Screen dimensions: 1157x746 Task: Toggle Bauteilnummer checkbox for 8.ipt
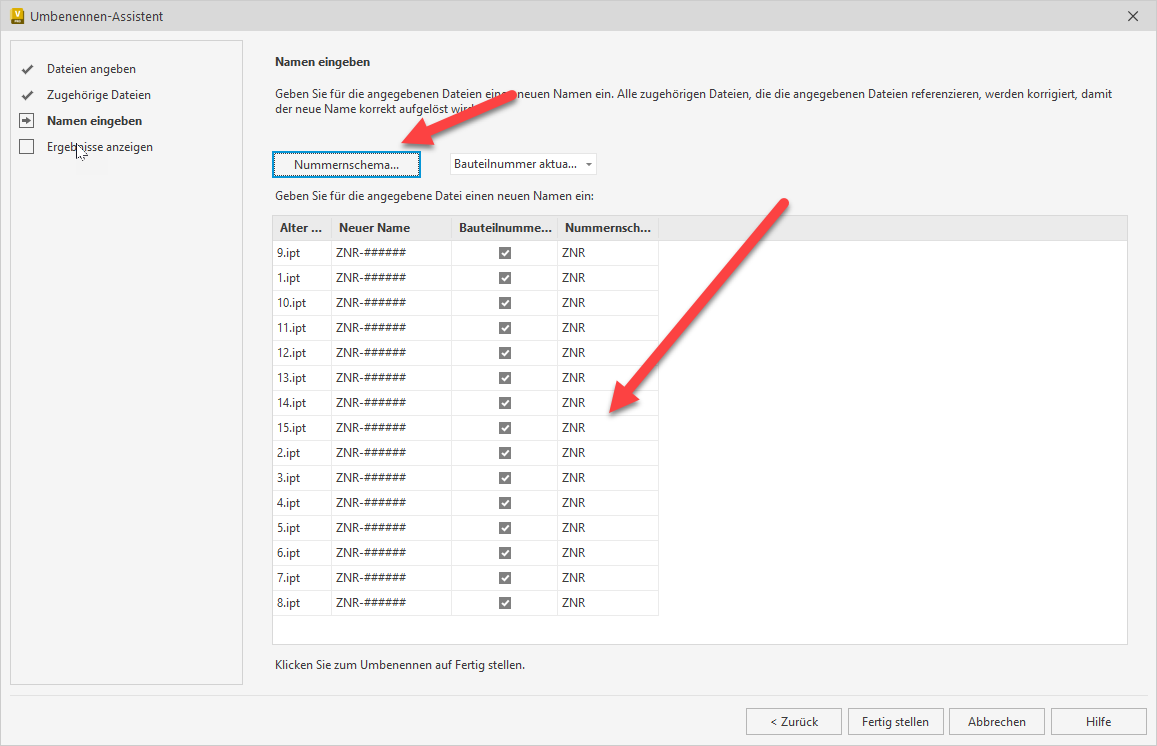pyautogui.click(x=505, y=603)
